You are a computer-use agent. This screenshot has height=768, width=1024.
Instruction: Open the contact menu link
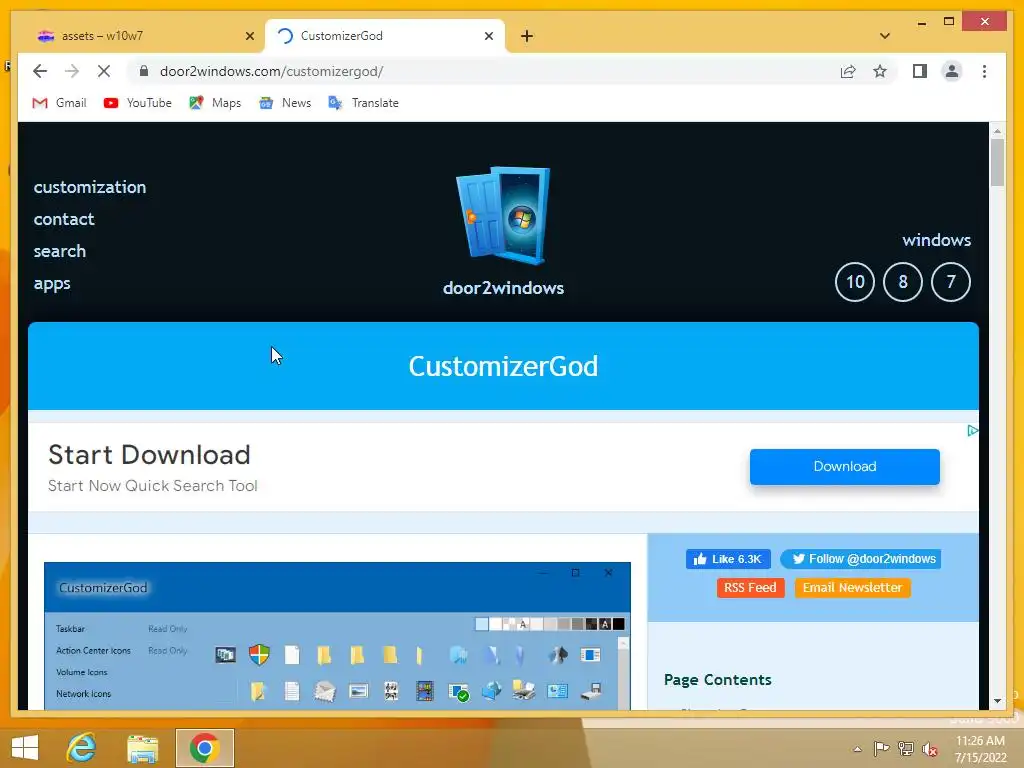(64, 219)
